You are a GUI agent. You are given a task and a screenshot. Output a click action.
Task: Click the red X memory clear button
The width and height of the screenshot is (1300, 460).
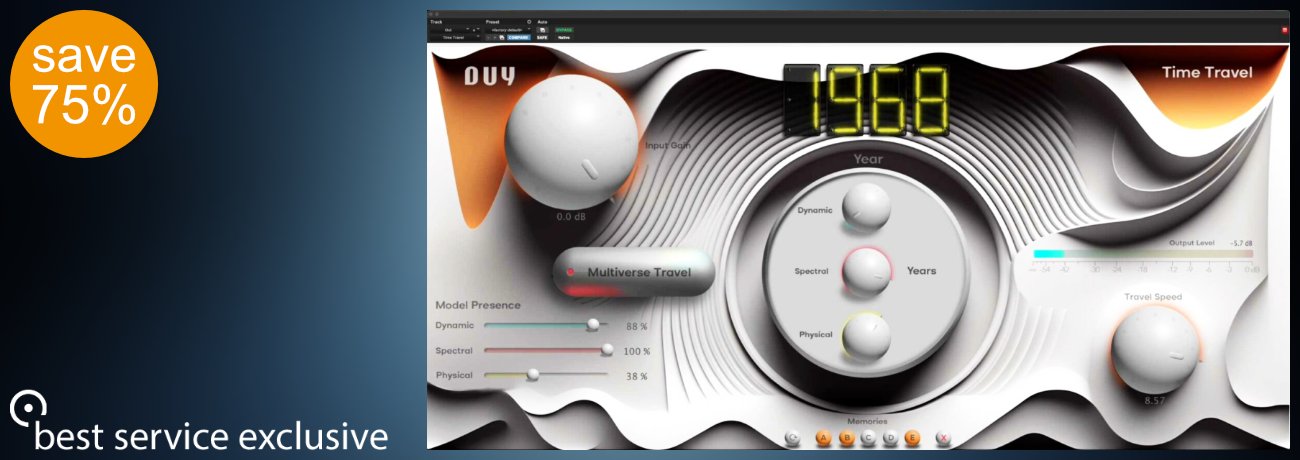click(x=942, y=437)
